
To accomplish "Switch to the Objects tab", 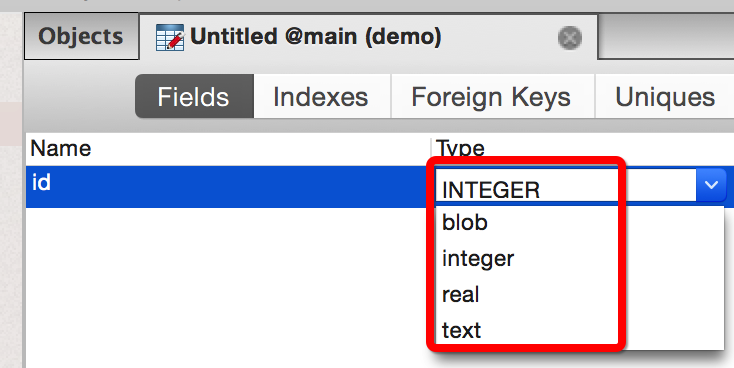I will click(81, 37).
